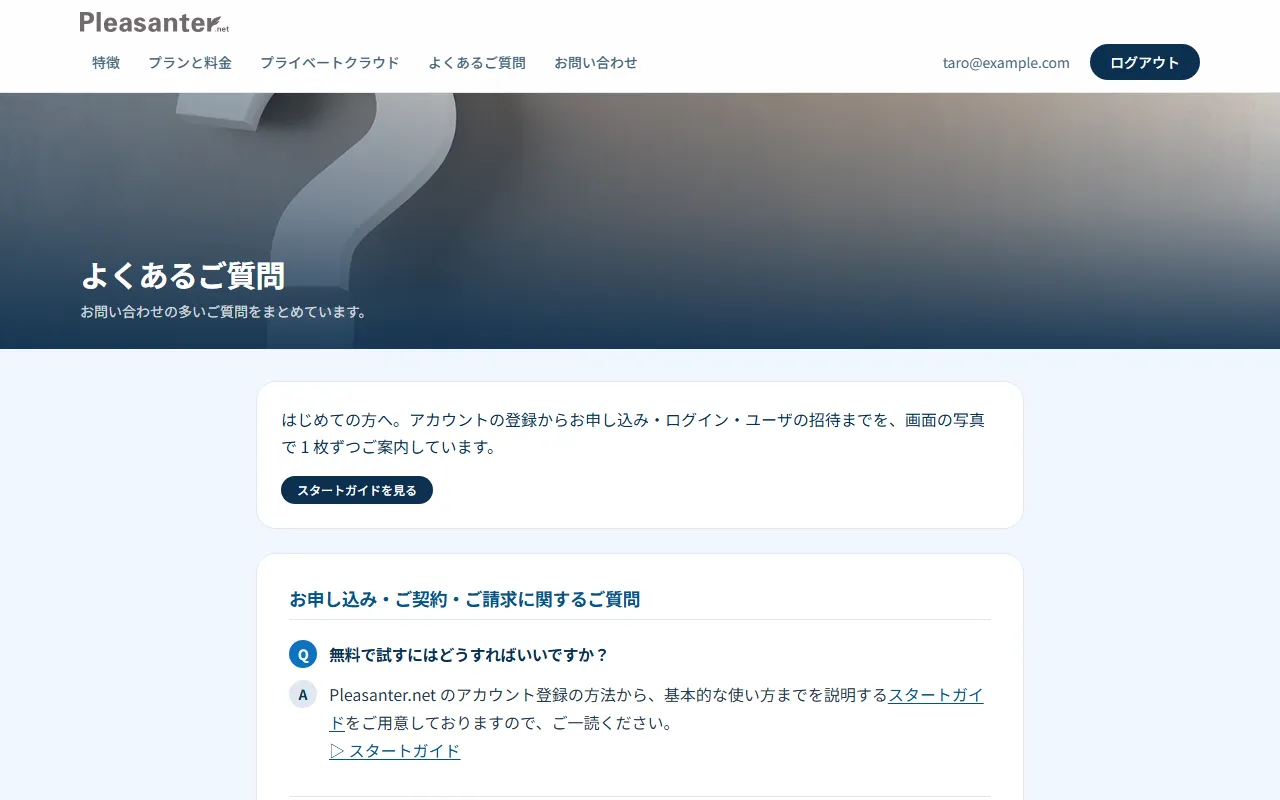Go to プライベートクラウド
This screenshot has height=800, width=1280.
coord(330,62)
